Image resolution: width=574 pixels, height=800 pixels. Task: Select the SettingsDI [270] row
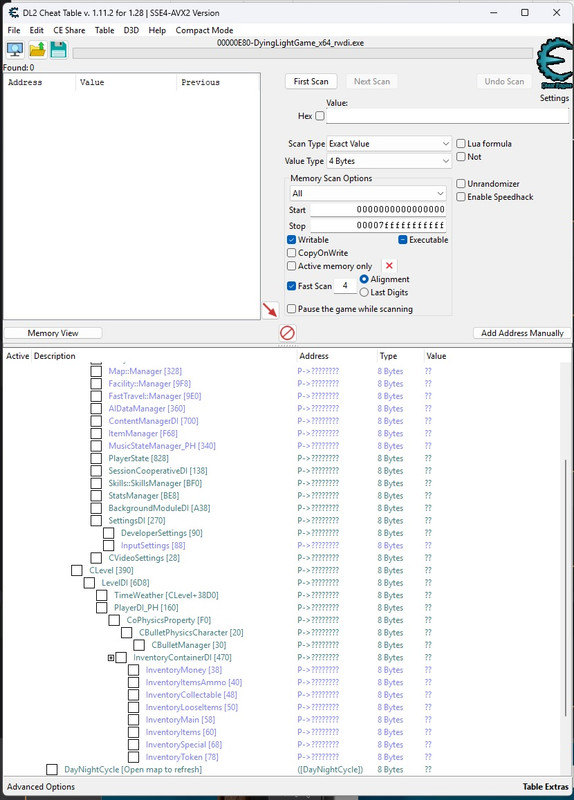[x=137, y=520]
